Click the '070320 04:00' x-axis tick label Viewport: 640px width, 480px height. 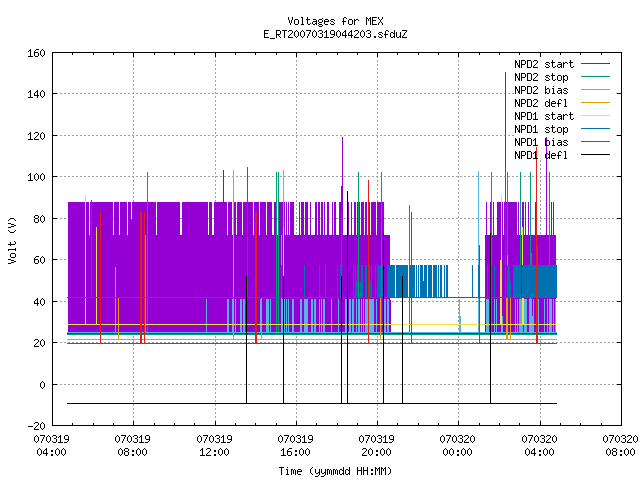(x=539, y=446)
